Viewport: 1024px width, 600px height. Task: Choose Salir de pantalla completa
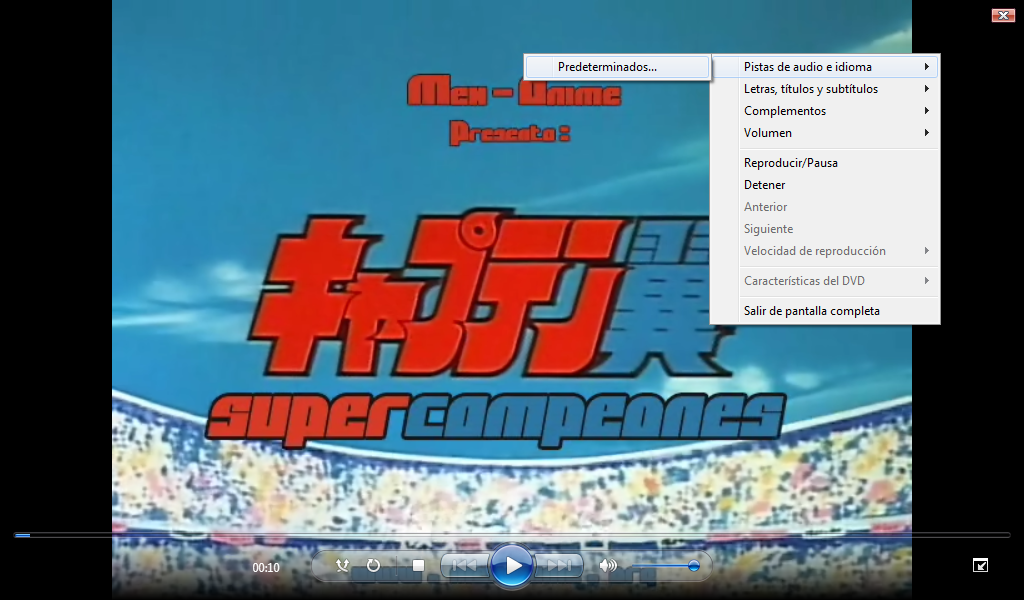tap(825, 311)
